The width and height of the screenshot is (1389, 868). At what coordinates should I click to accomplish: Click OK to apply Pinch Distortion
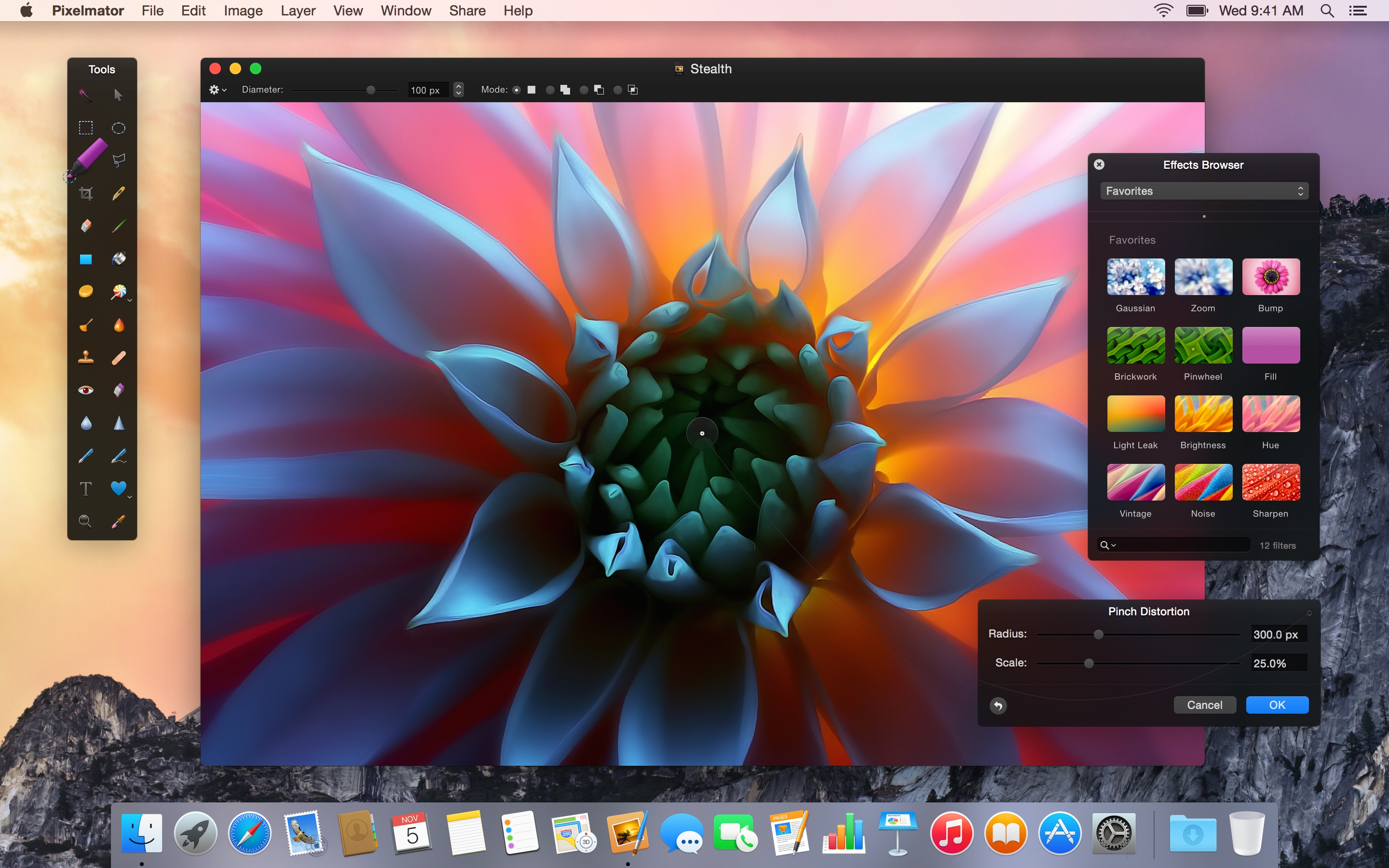coord(1279,705)
